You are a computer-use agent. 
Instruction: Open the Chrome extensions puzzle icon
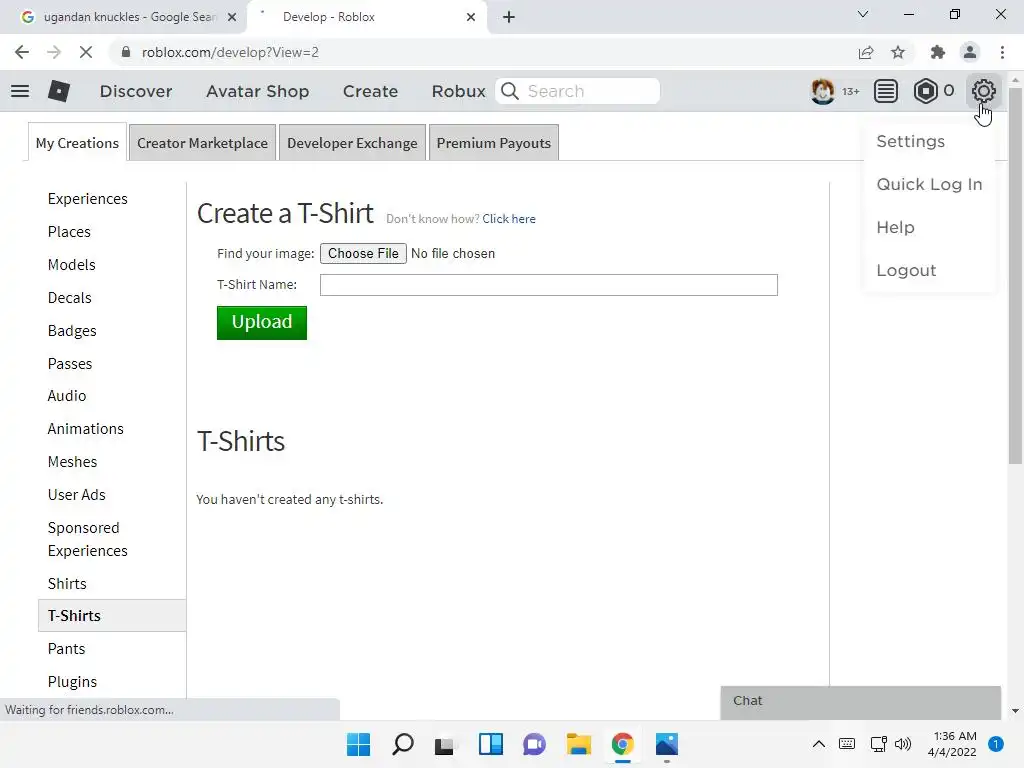coord(938,52)
